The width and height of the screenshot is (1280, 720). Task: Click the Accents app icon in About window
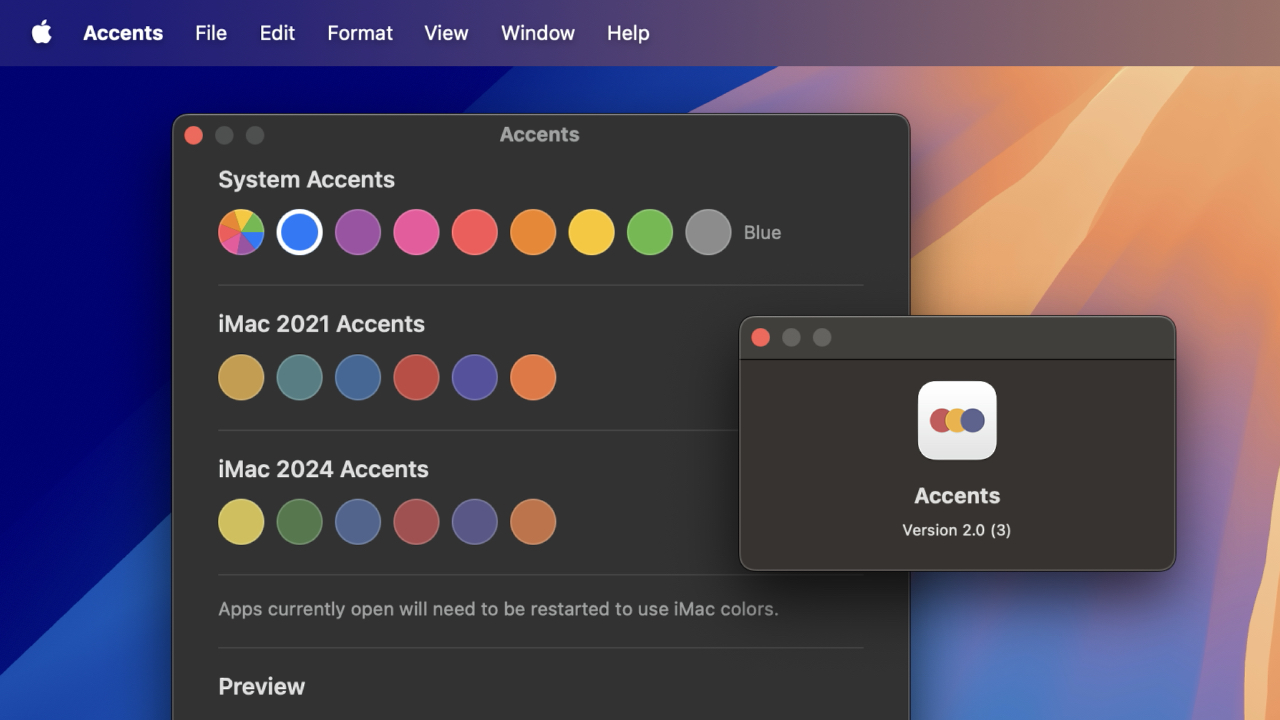(957, 420)
